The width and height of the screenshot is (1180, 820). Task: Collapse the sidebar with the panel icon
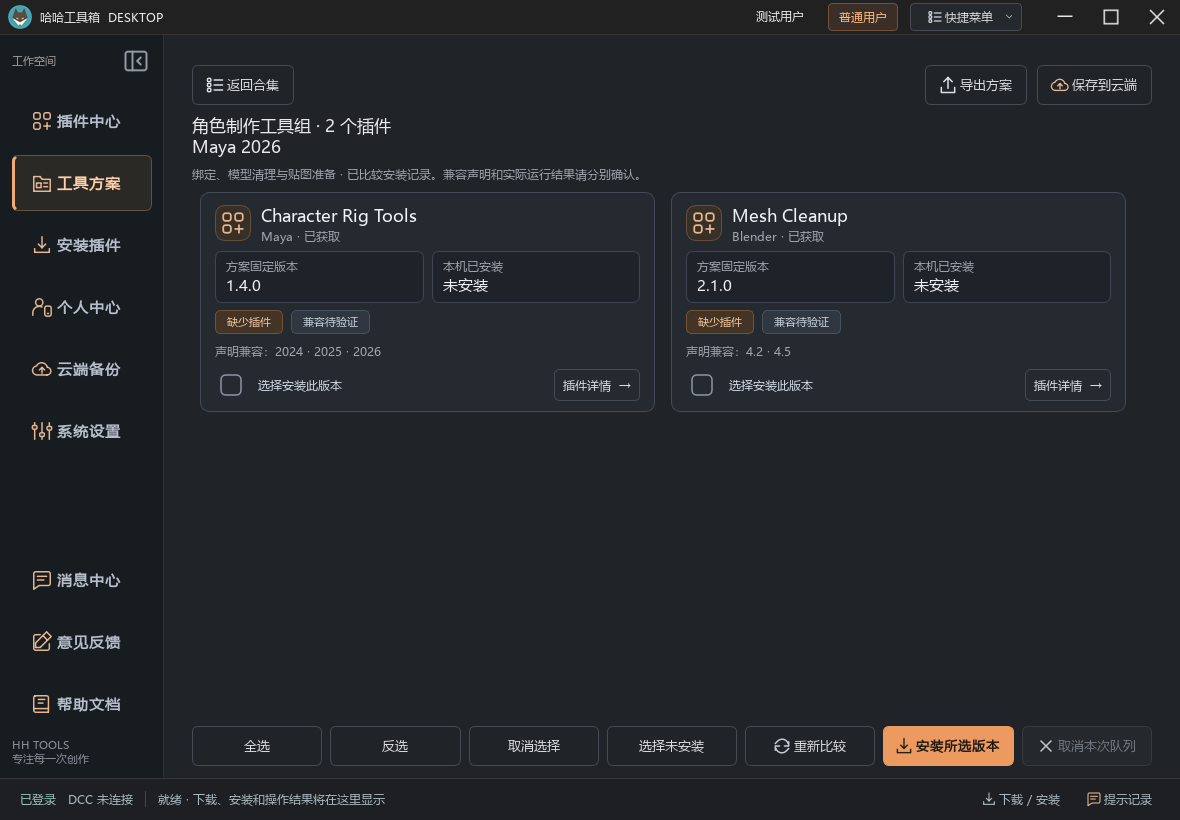coord(135,61)
